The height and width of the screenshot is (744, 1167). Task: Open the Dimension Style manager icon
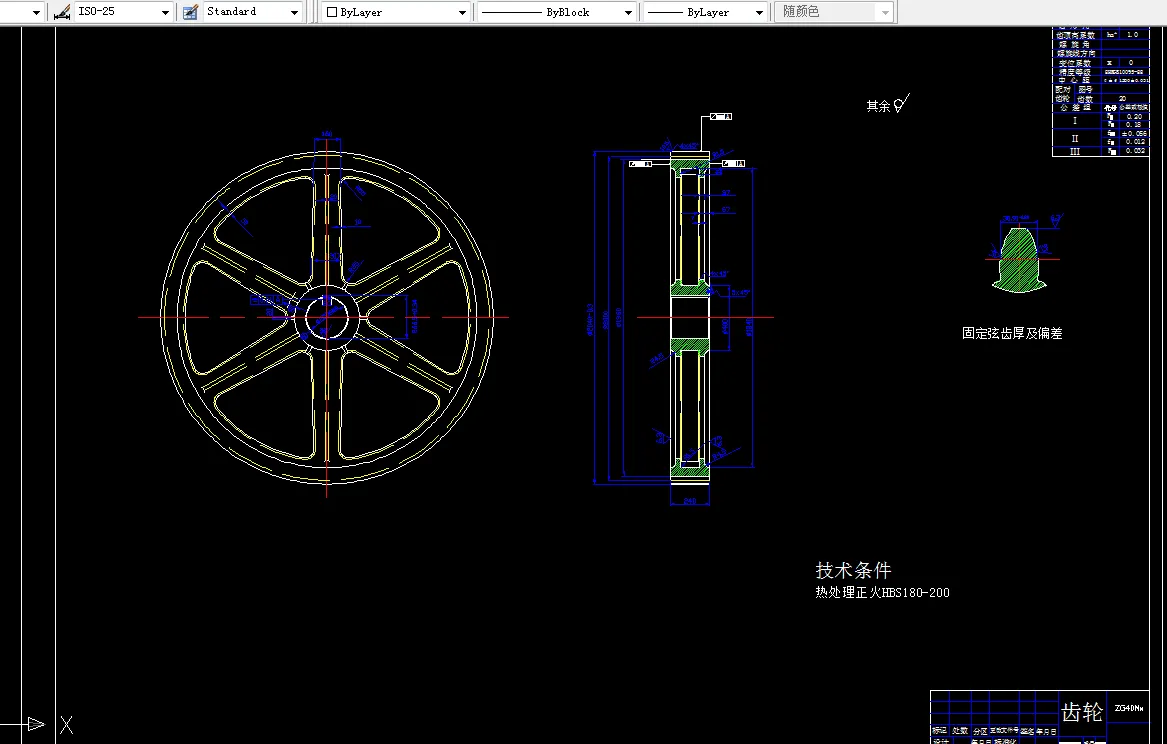(63, 12)
